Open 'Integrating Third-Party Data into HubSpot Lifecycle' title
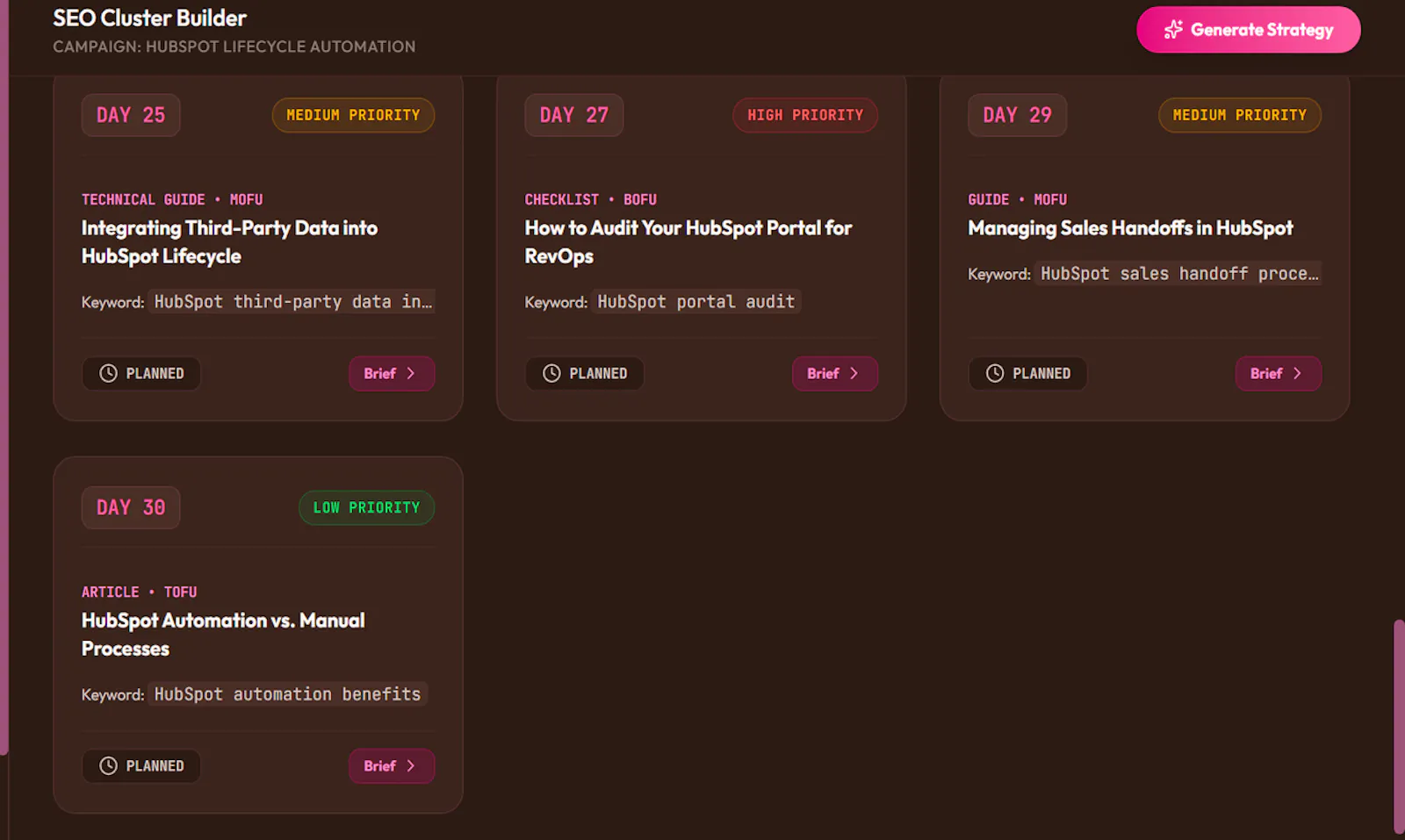The height and width of the screenshot is (840, 1405). pos(229,242)
